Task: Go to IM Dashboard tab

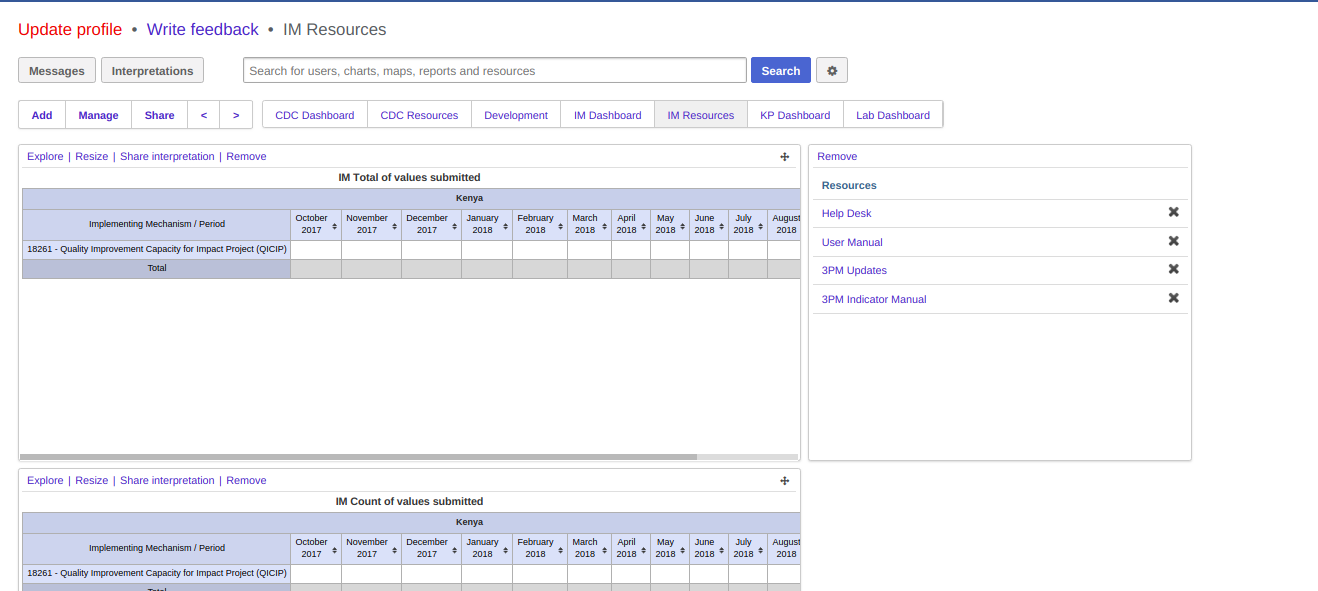Action: pos(608,115)
